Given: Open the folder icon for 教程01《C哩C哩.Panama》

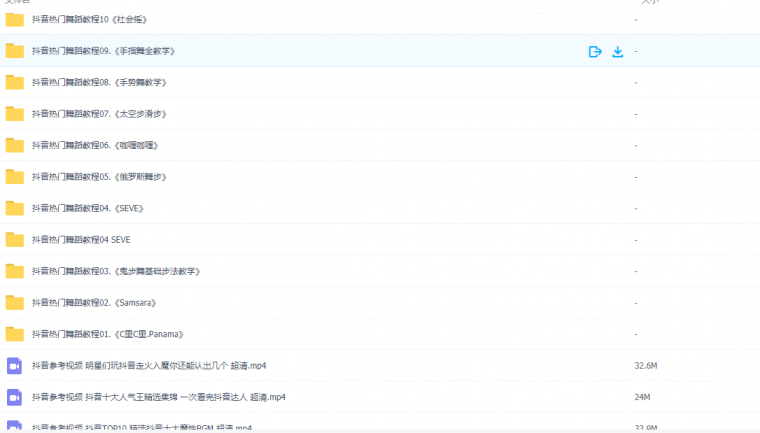Looking at the screenshot, I should coord(15,334).
